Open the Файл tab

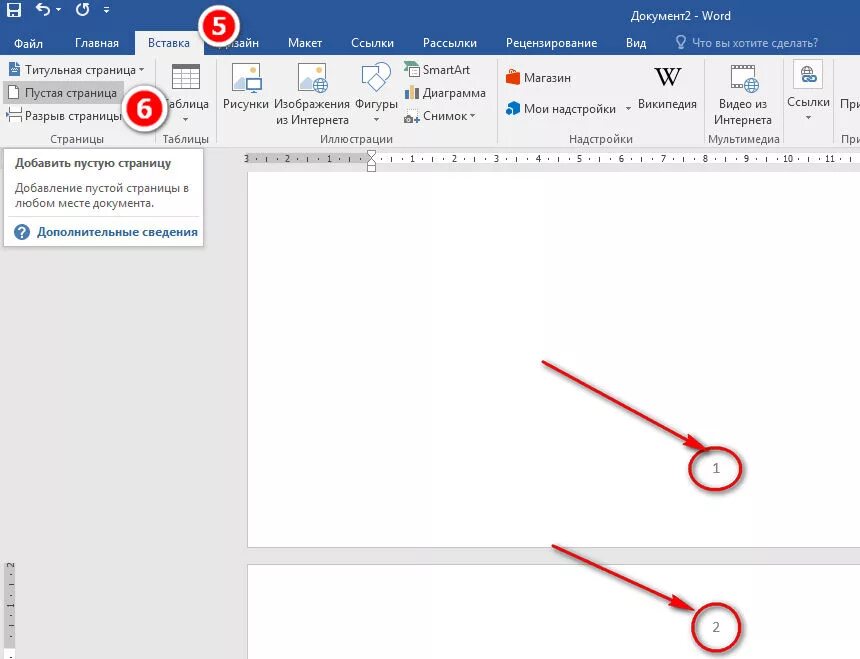(x=28, y=43)
